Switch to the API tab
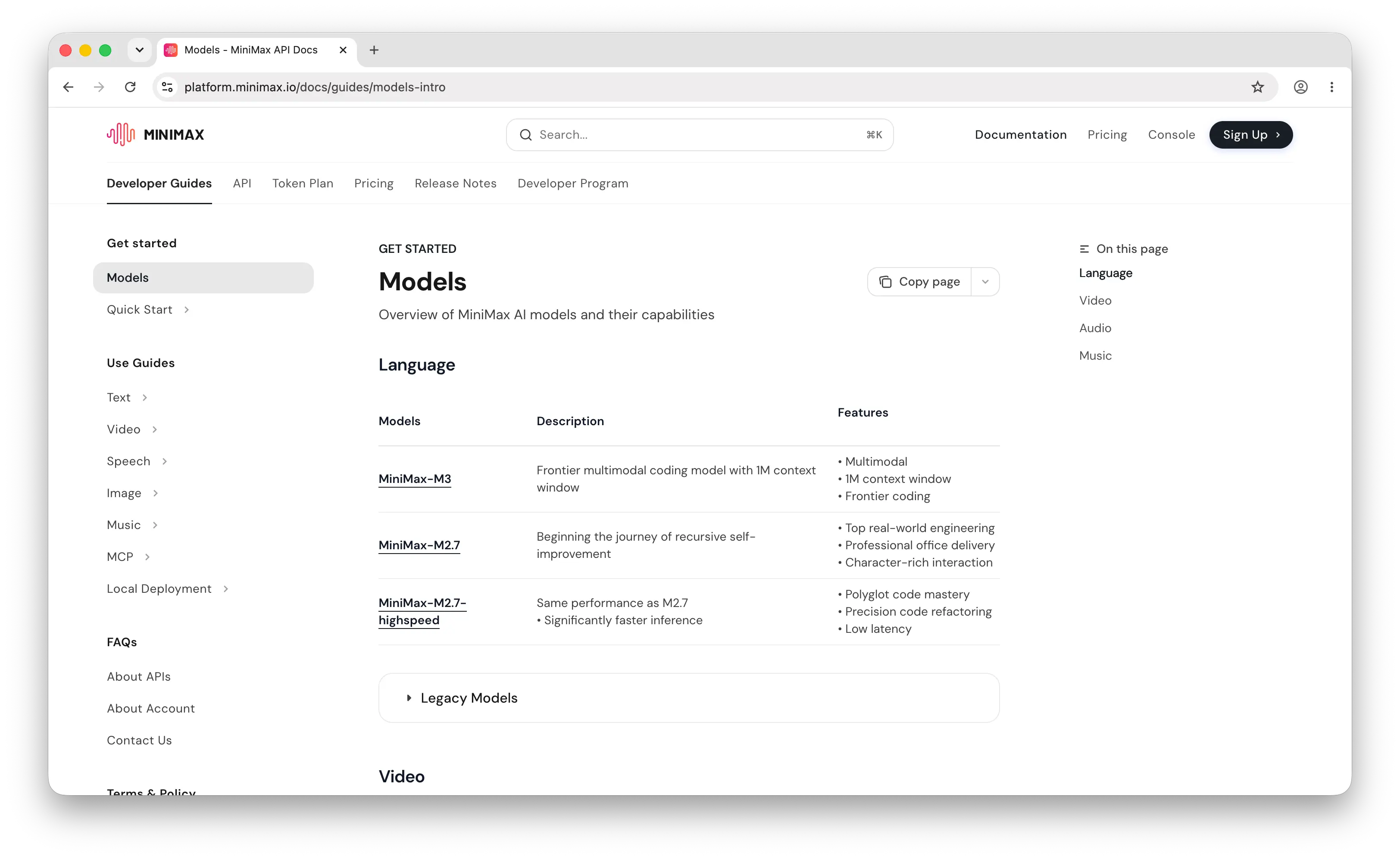This screenshot has height=859, width=1400. (x=242, y=184)
